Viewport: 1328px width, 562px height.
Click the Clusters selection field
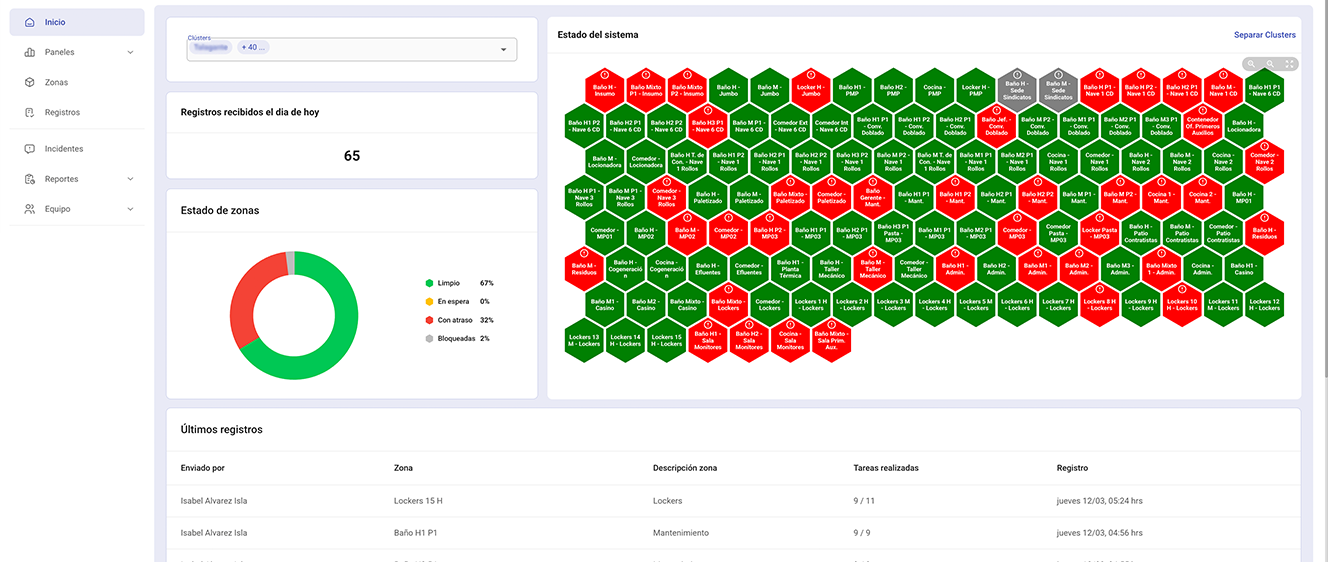[352, 49]
